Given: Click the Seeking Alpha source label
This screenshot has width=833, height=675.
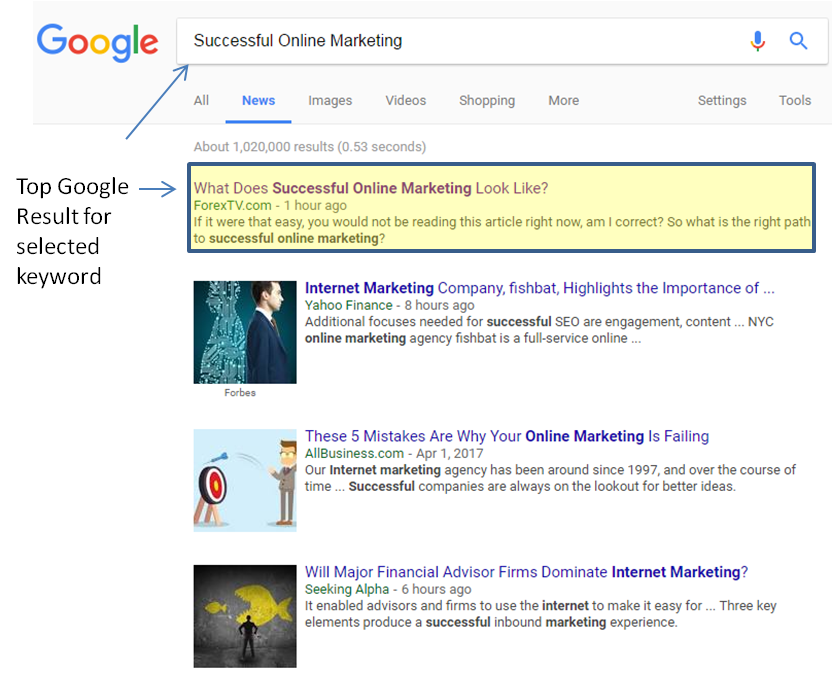Looking at the screenshot, I should coord(347,589).
